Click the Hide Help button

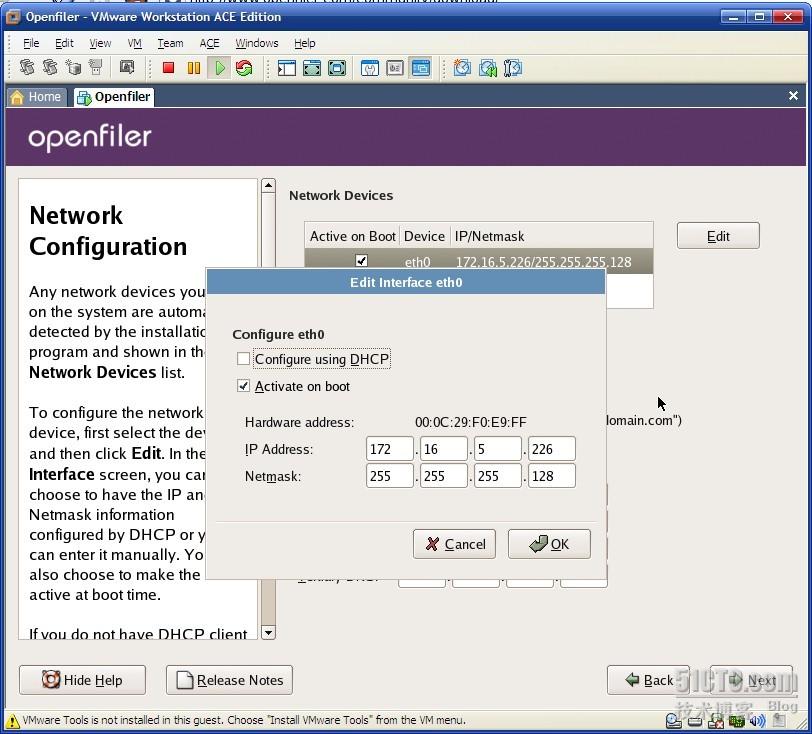82,680
